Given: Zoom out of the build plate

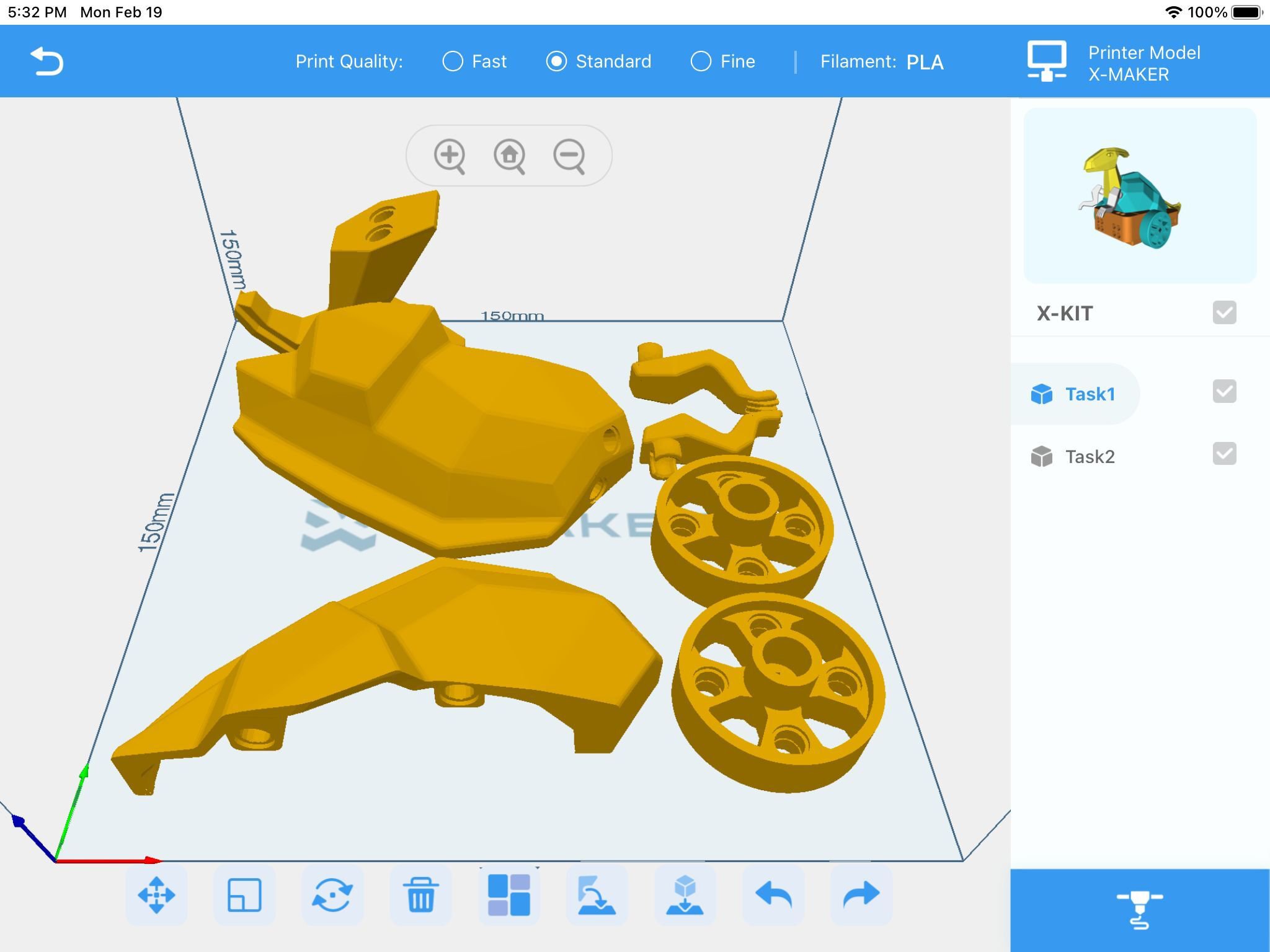Looking at the screenshot, I should [569, 156].
